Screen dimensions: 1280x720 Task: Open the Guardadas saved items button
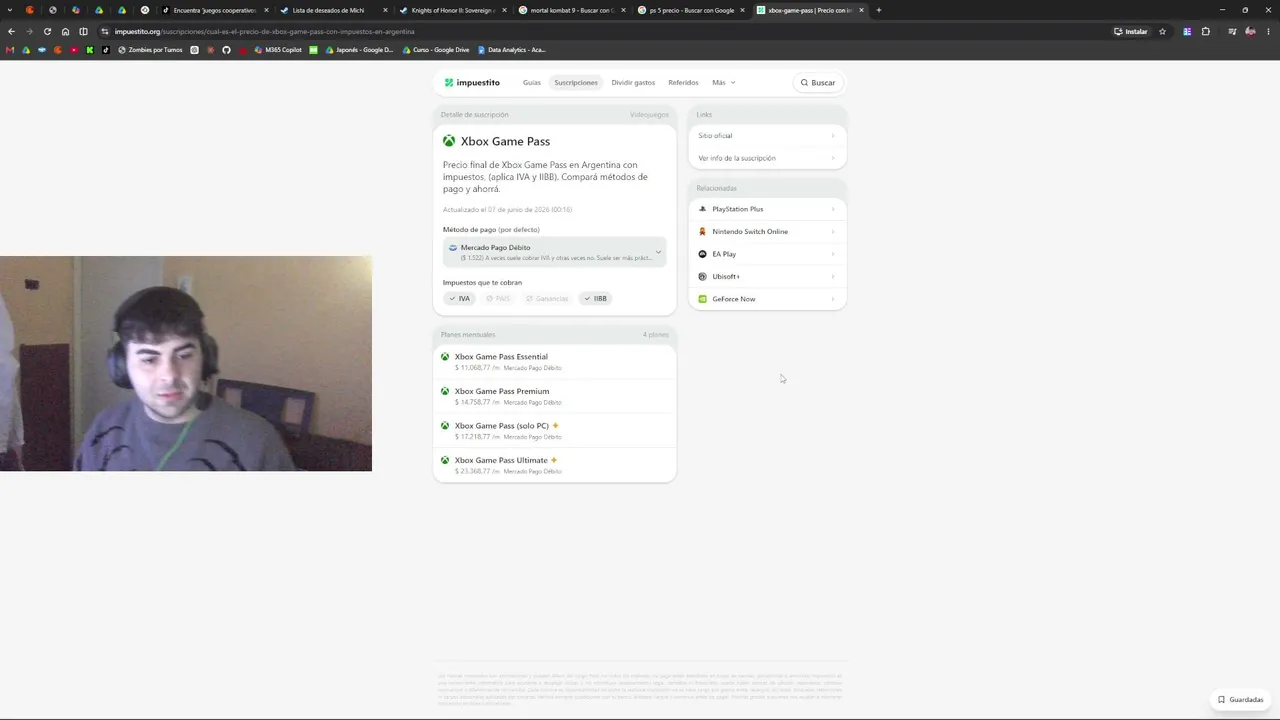(x=1241, y=700)
